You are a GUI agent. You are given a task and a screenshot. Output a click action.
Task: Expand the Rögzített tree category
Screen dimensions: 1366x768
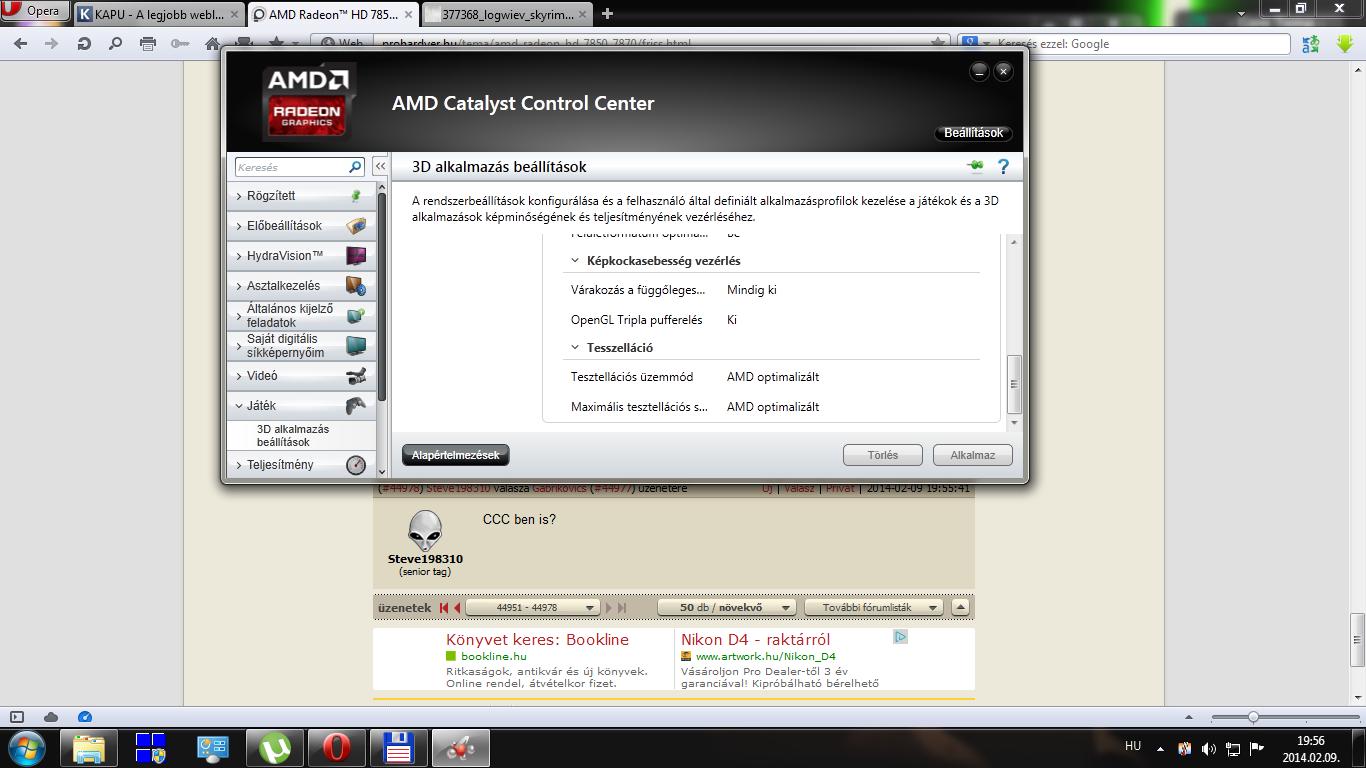[x=239, y=197]
